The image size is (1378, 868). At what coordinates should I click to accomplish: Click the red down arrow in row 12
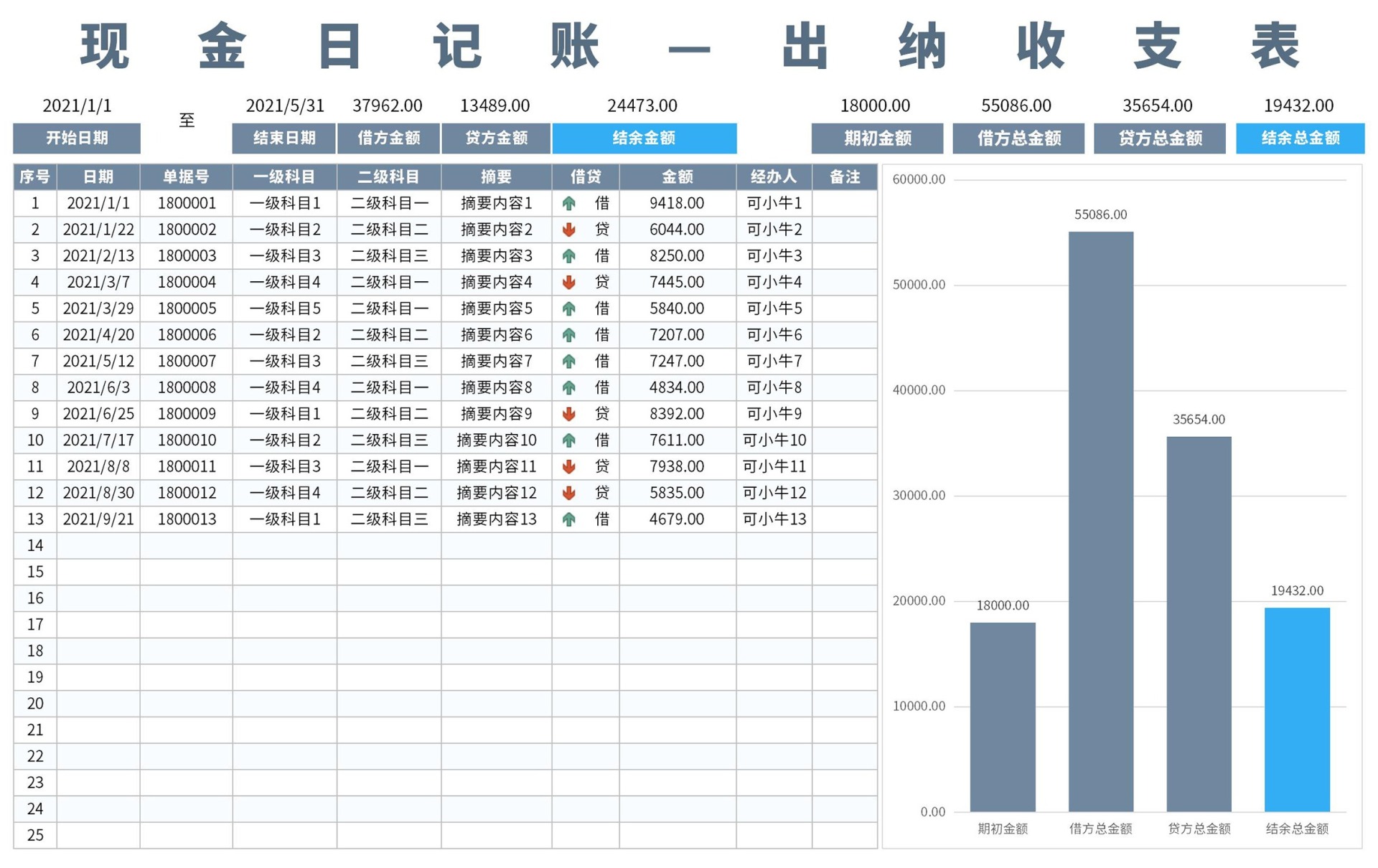[x=568, y=493]
